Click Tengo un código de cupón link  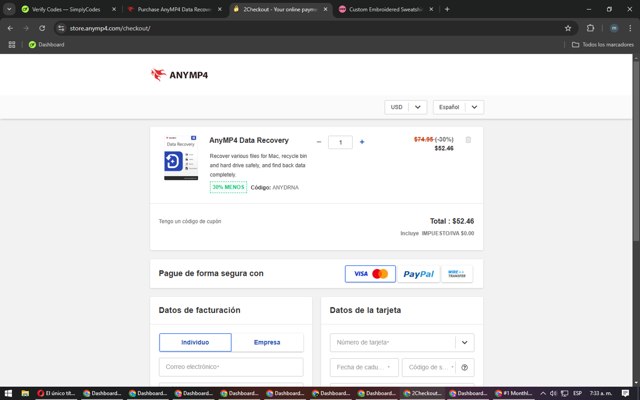[190, 221]
